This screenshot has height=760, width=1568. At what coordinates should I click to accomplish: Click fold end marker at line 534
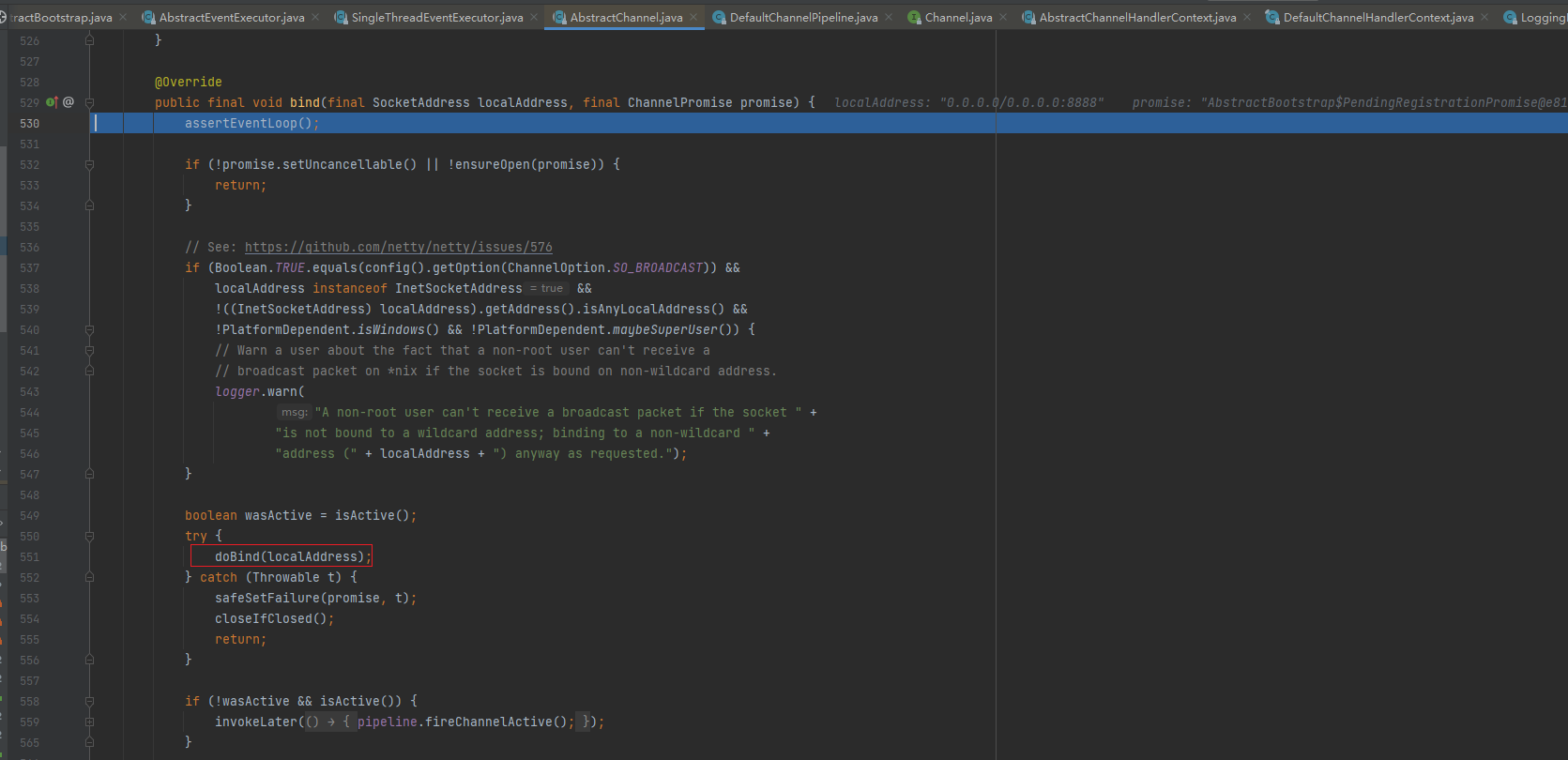tap(89, 205)
